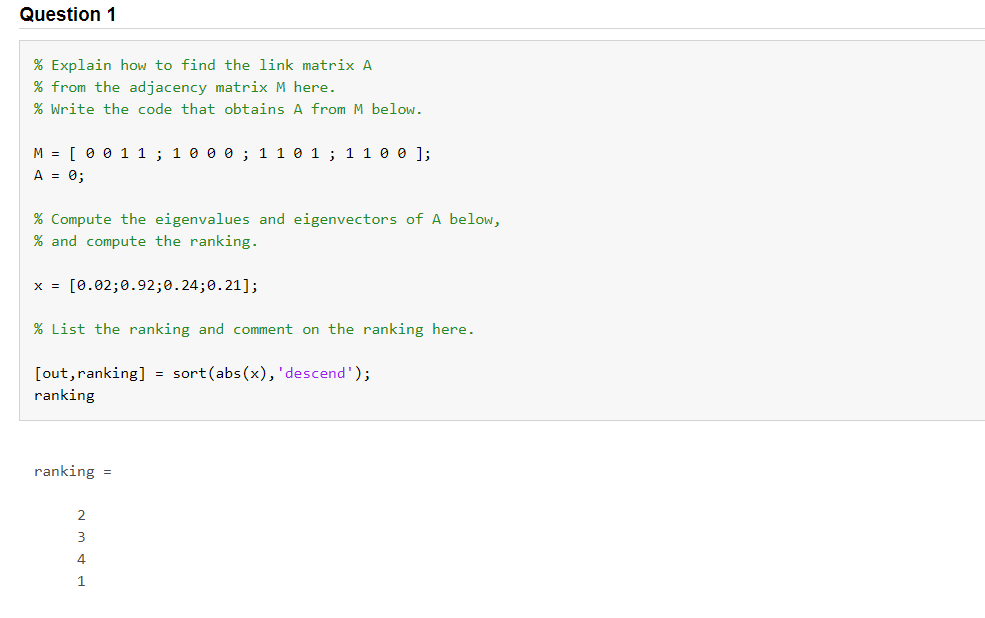This screenshot has height=618, width=985.
Task: Click the 'ranking =' output label
Action: [73, 472]
